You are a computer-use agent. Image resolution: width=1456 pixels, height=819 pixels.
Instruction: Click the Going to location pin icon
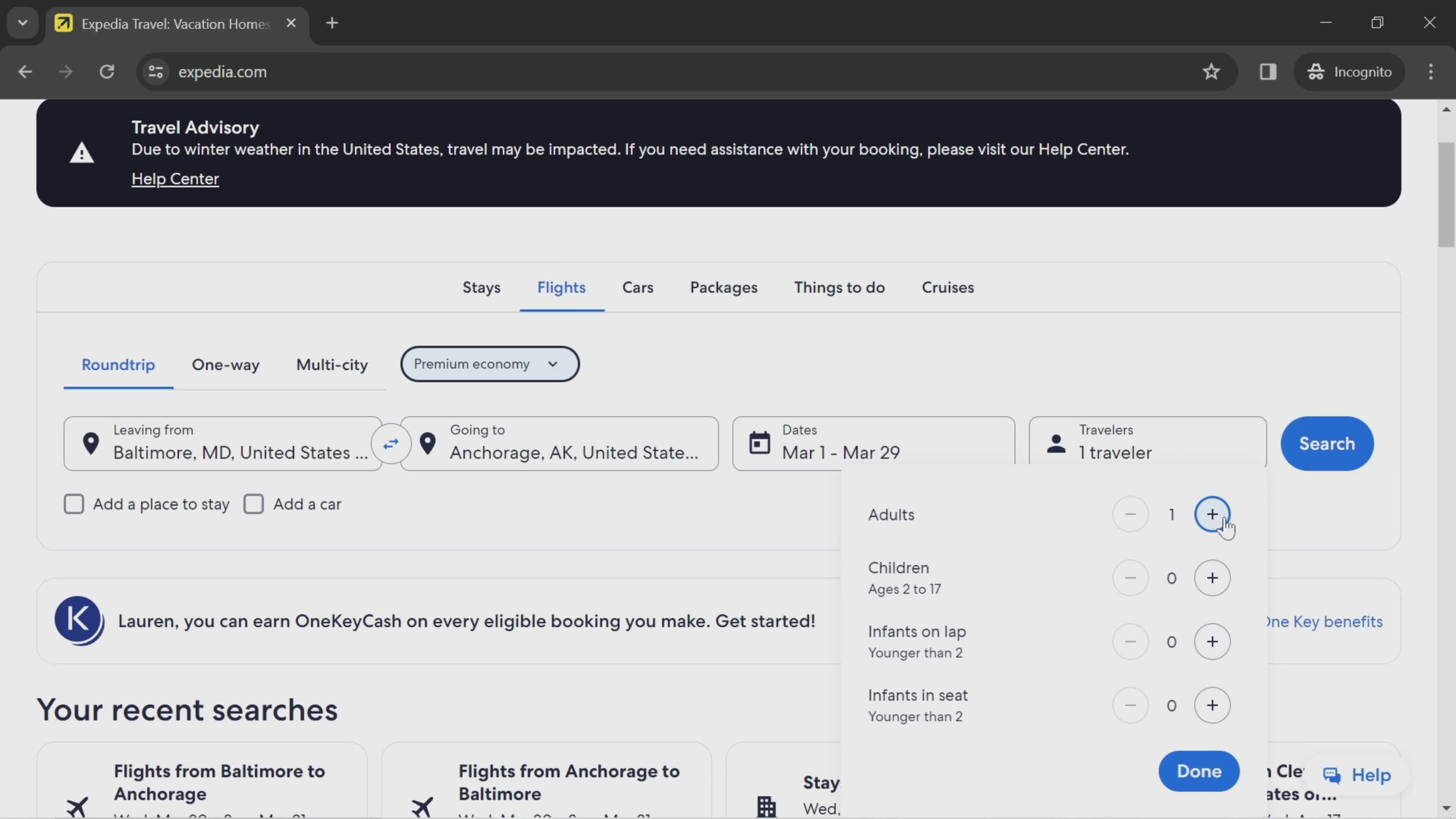point(428,444)
